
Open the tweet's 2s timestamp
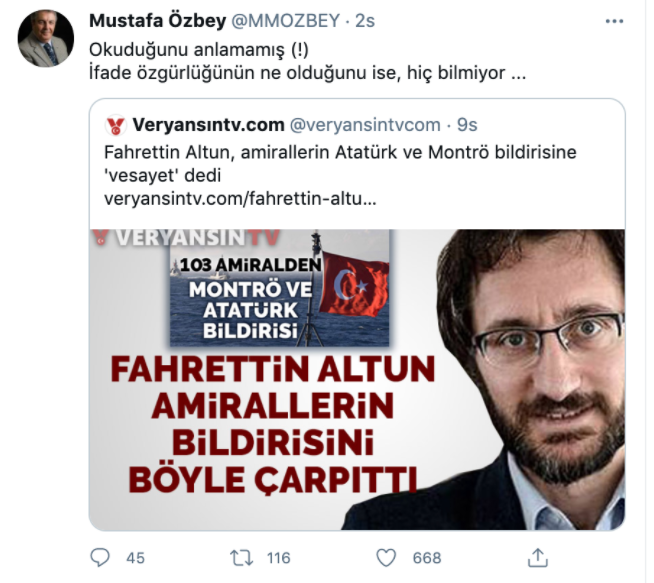tap(365, 20)
